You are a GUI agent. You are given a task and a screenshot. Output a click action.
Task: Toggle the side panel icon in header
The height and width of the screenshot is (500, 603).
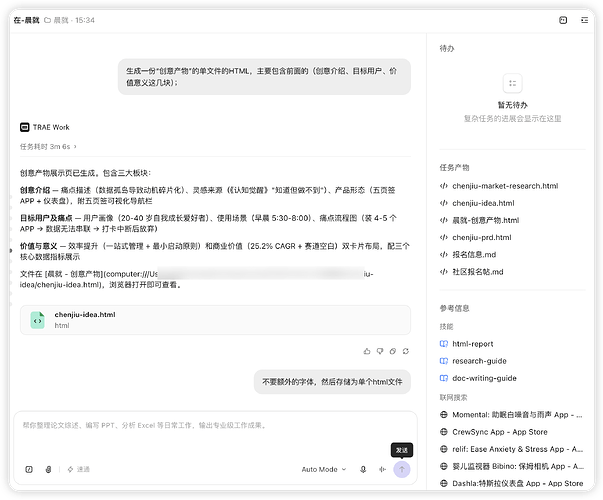point(563,20)
